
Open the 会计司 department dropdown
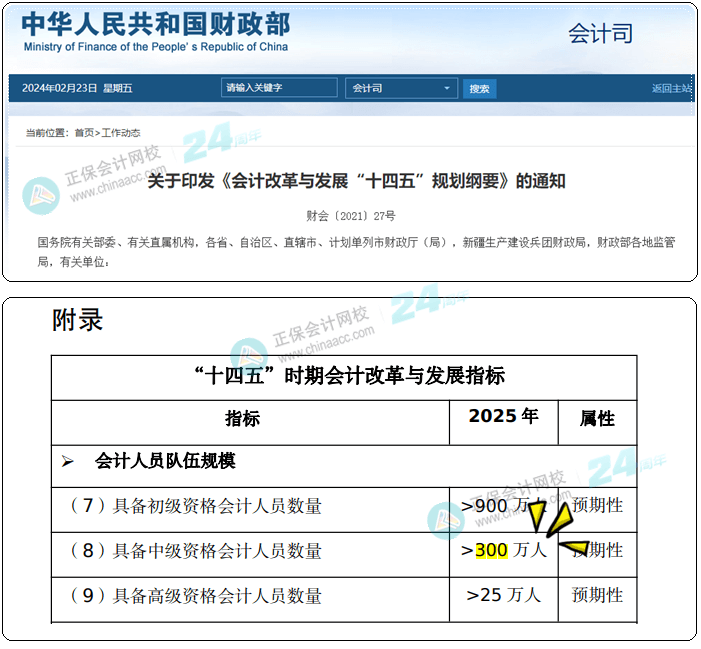point(401,88)
